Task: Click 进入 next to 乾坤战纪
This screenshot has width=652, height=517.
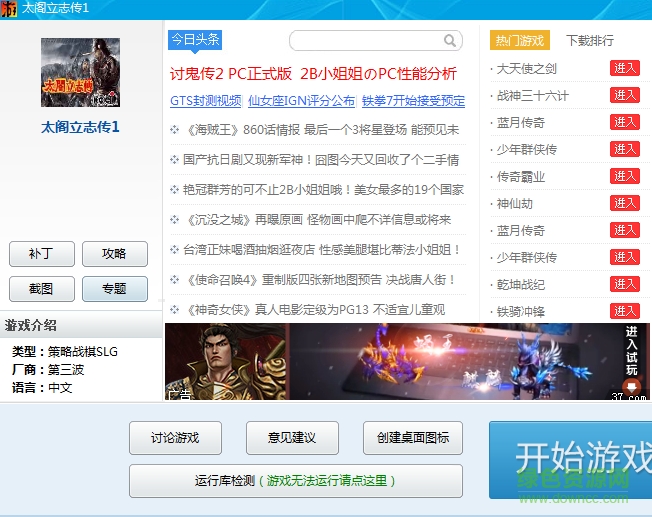Action: tap(625, 284)
